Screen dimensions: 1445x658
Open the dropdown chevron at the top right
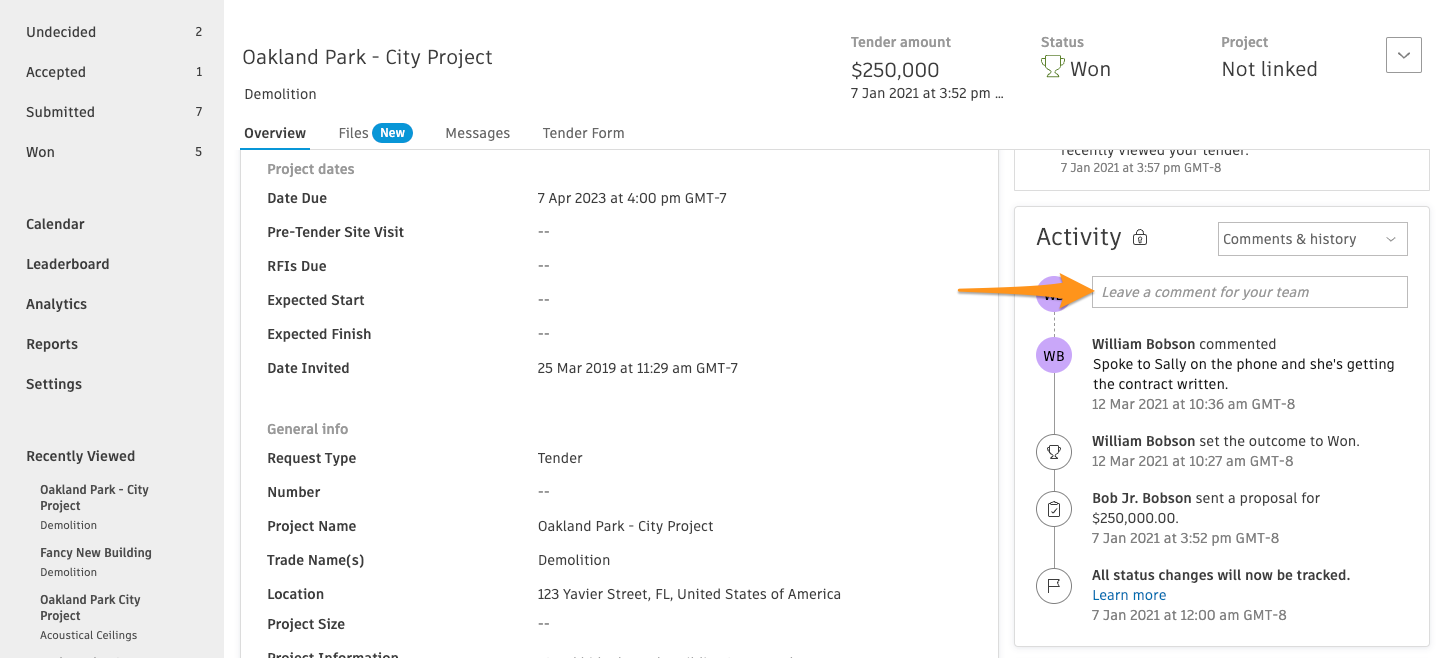coord(1403,55)
